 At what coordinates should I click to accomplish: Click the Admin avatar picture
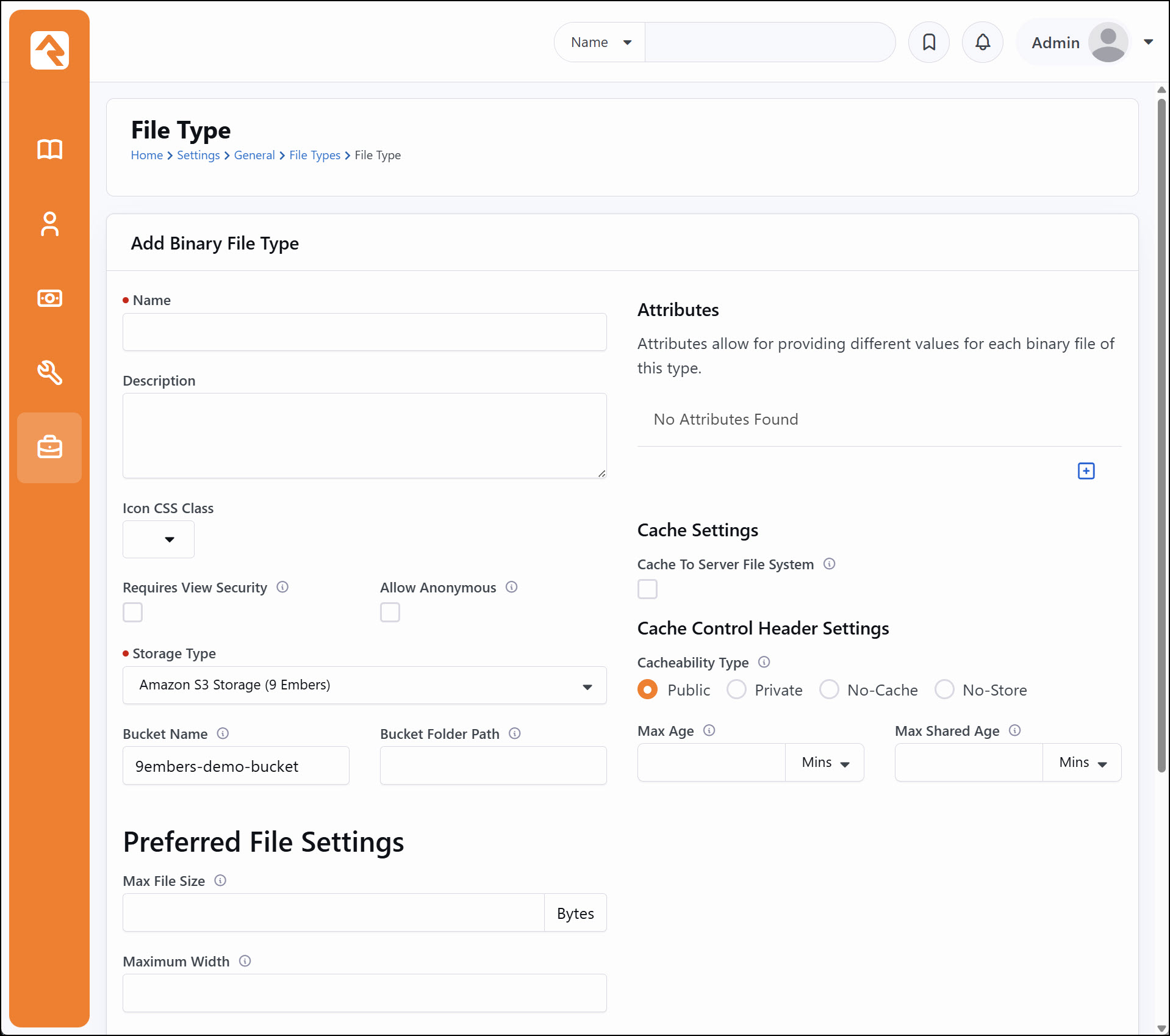click(1108, 42)
